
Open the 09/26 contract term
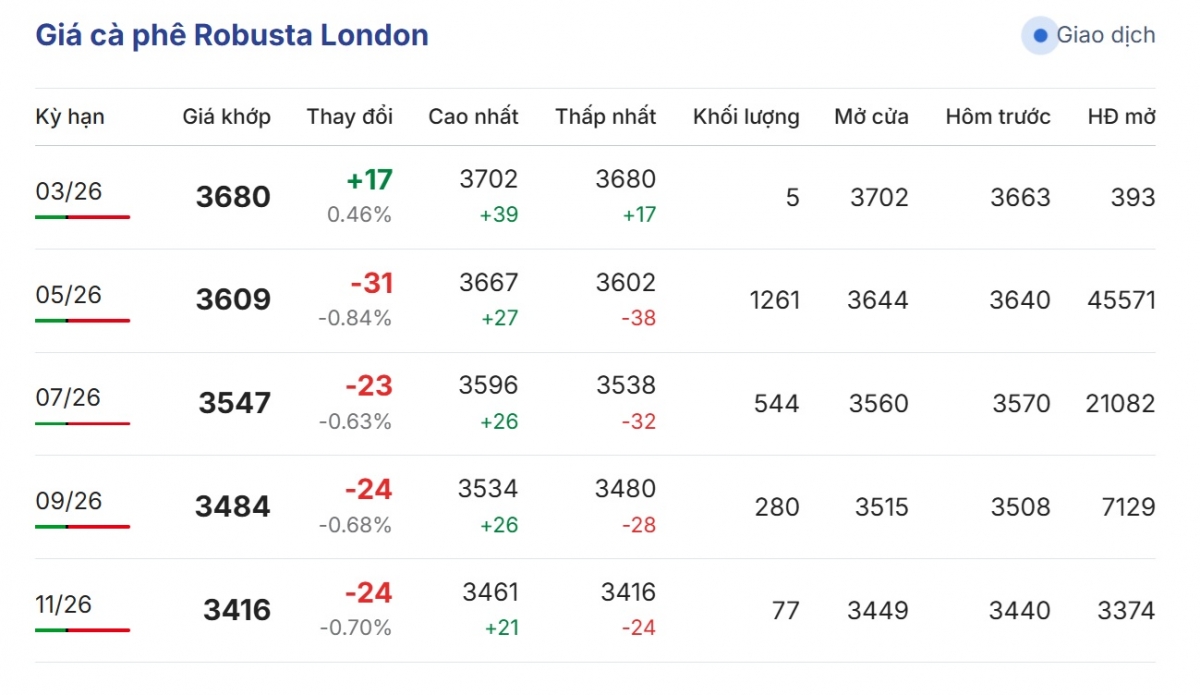(69, 501)
